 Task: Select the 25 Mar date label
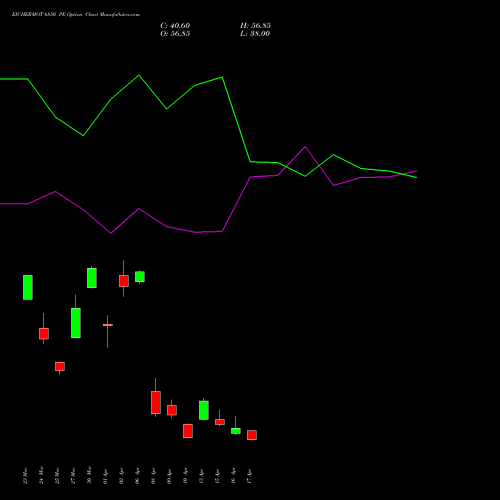tap(57, 476)
